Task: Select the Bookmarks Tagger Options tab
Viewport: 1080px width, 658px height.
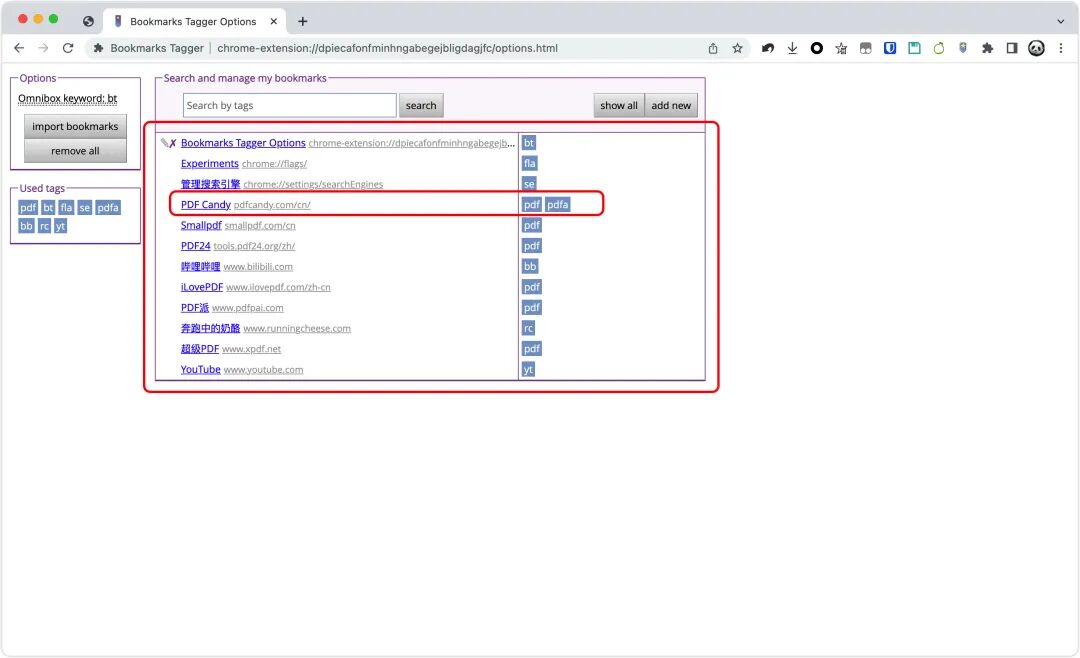Action: (x=193, y=21)
